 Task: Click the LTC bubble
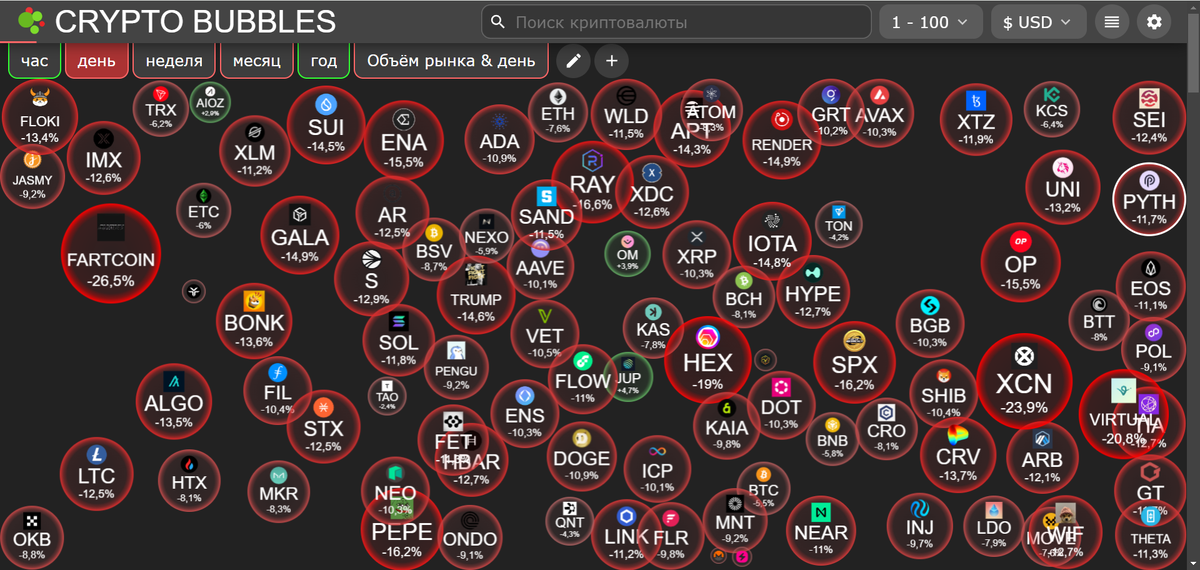point(97,474)
